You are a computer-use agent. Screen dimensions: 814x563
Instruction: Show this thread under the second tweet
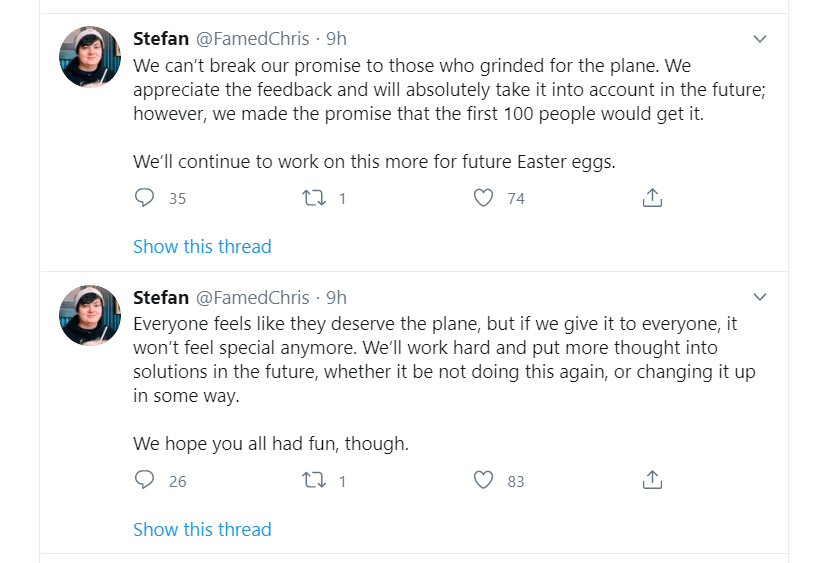[x=202, y=529]
